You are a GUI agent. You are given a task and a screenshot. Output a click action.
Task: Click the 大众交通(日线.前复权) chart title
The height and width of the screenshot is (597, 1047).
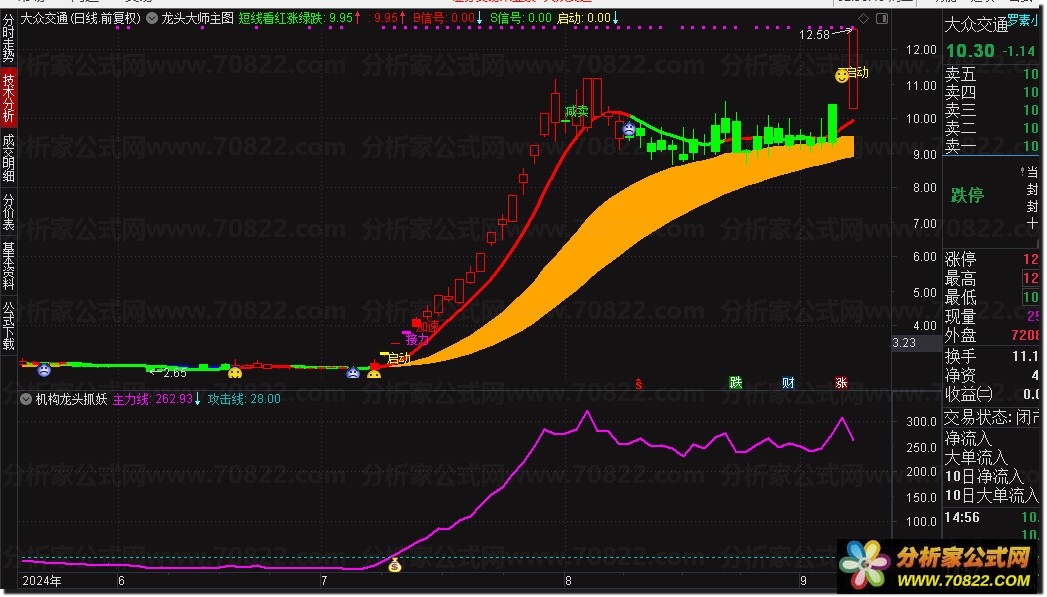pos(80,19)
